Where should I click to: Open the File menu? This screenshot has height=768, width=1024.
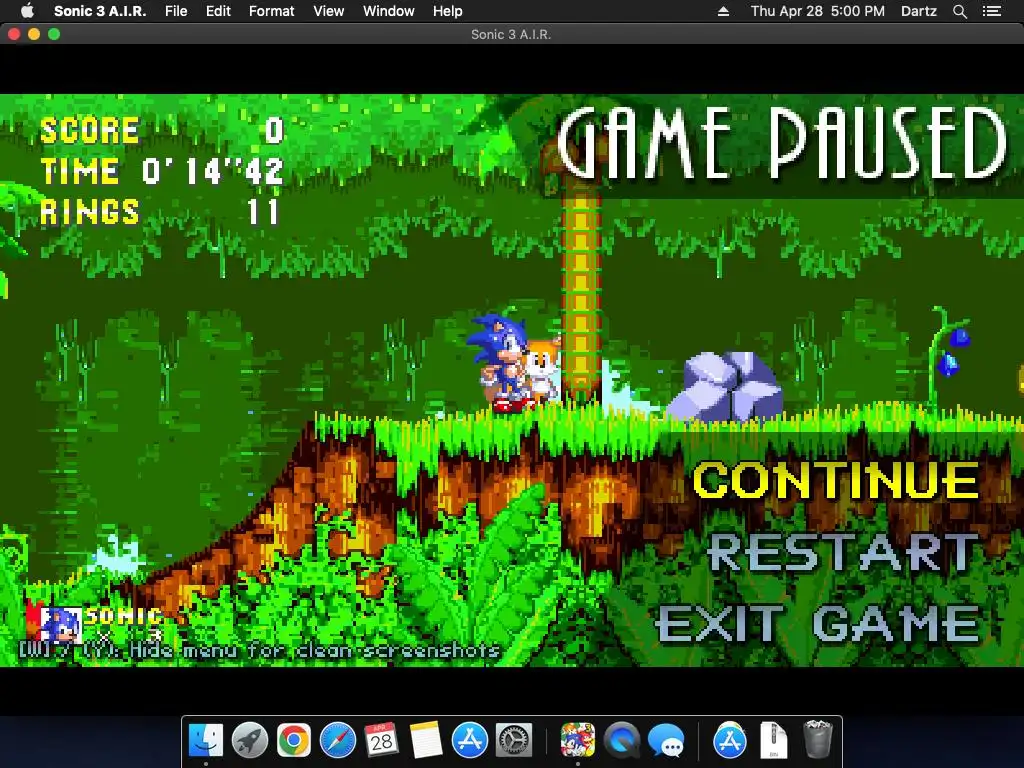[176, 11]
